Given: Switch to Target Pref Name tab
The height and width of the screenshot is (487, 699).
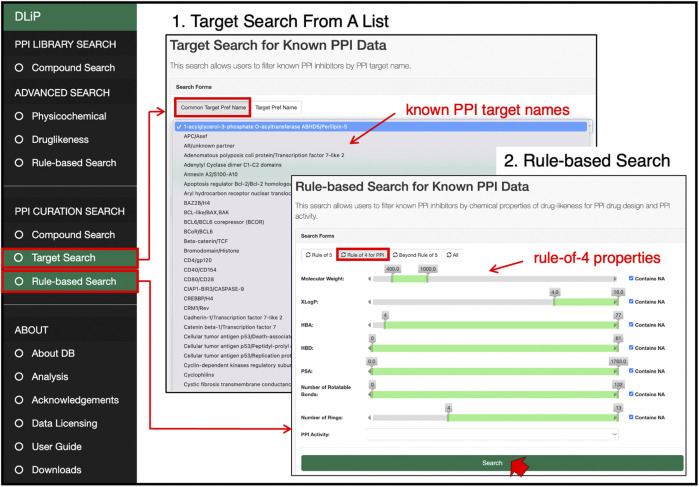Looking at the screenshot, I should [x=276, y=107].
